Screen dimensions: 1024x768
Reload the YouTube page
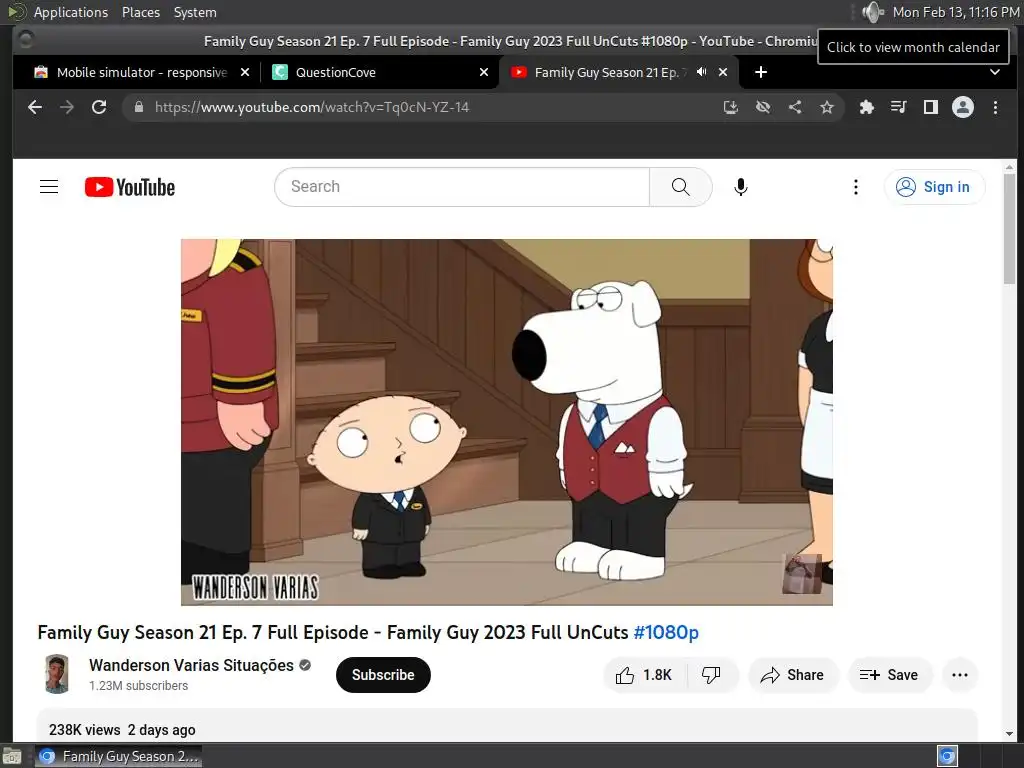[x=99, y=107]
